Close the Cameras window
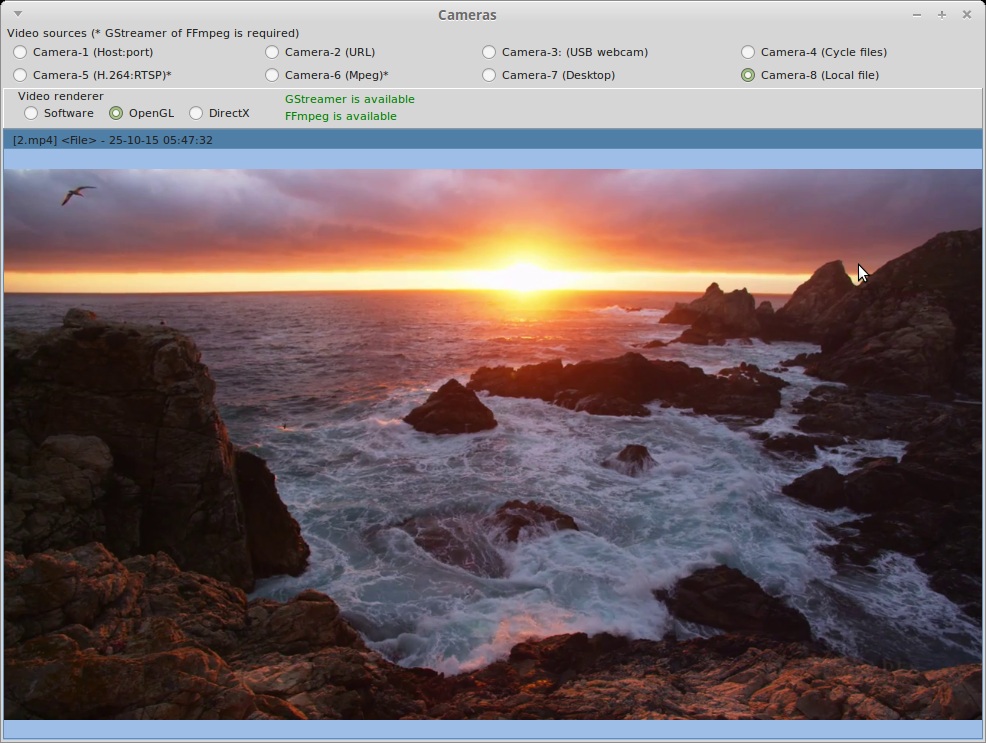Image resolution: width=986 pixels, height=743 pixels. [x=967, y=15]
